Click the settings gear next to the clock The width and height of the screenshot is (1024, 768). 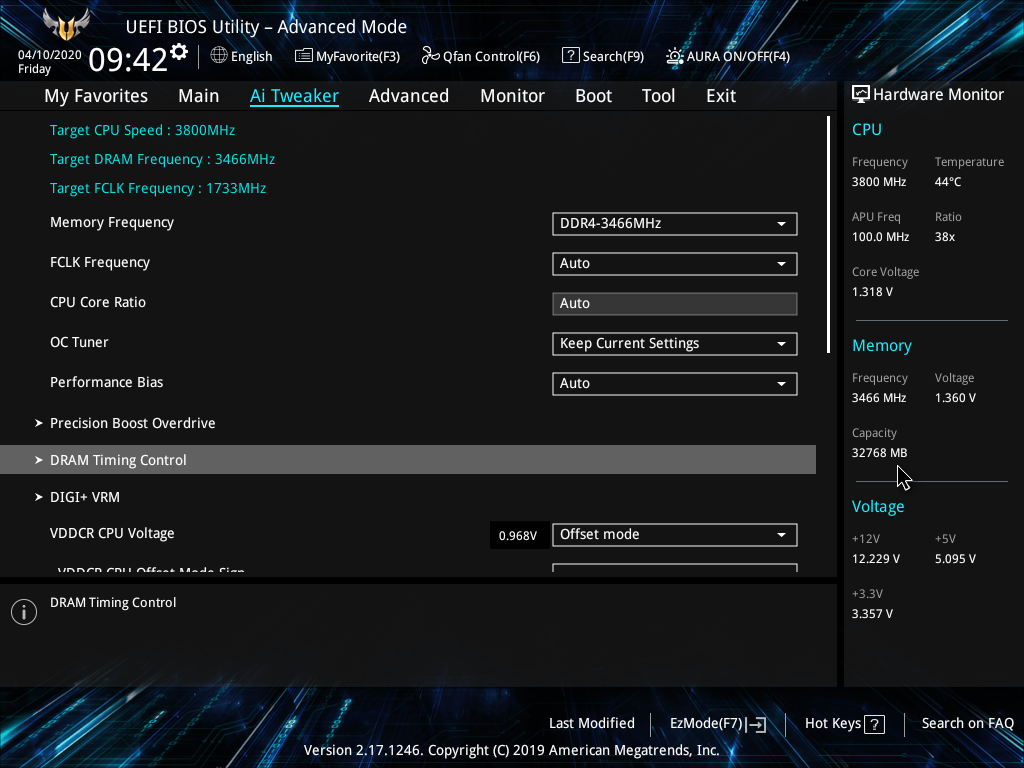(x=179, y=52)
